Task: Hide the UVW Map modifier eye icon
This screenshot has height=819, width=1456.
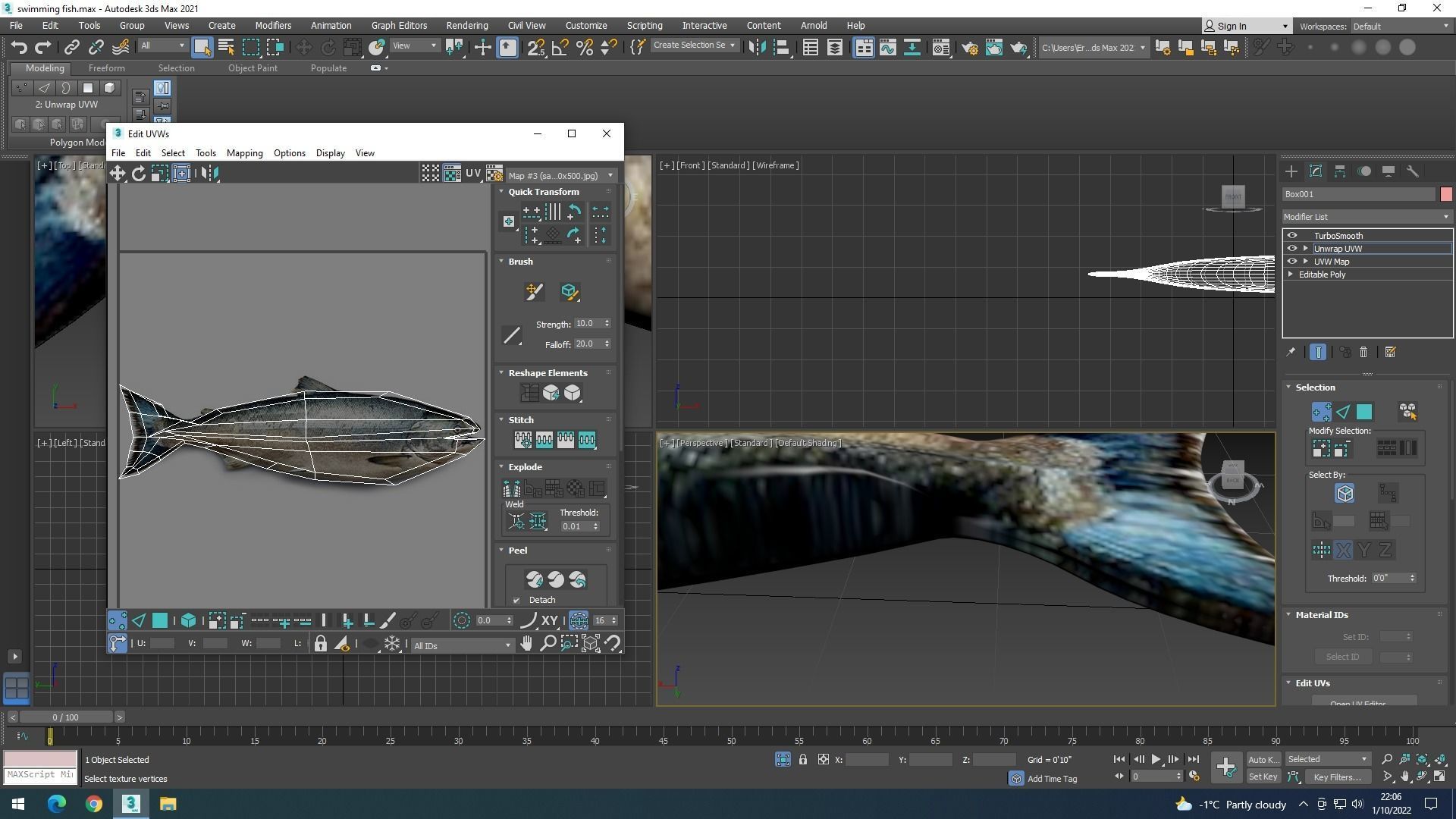Action: pos(1292,262)
